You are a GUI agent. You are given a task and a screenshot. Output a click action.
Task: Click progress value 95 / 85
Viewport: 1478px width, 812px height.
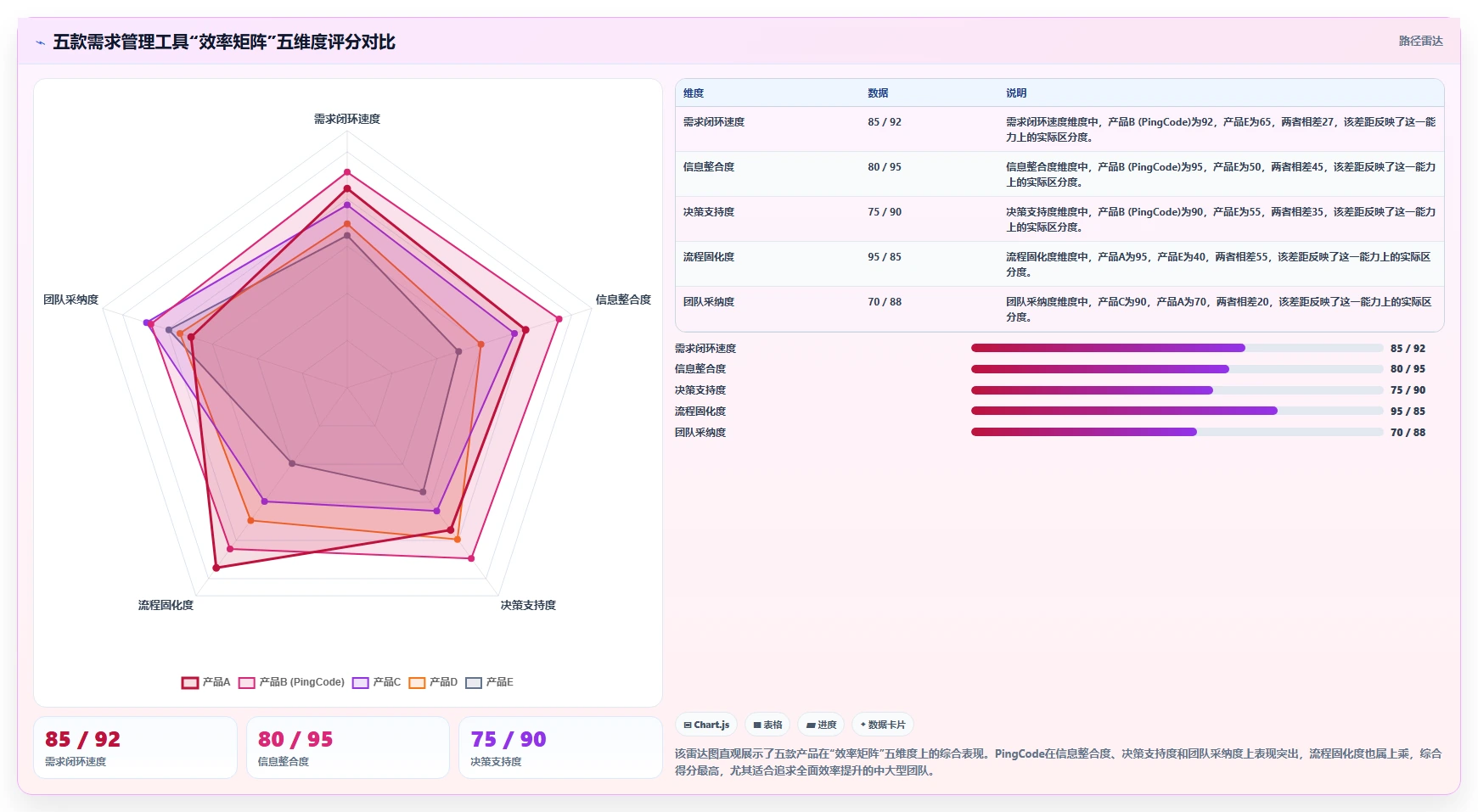tap(1408, 412)
